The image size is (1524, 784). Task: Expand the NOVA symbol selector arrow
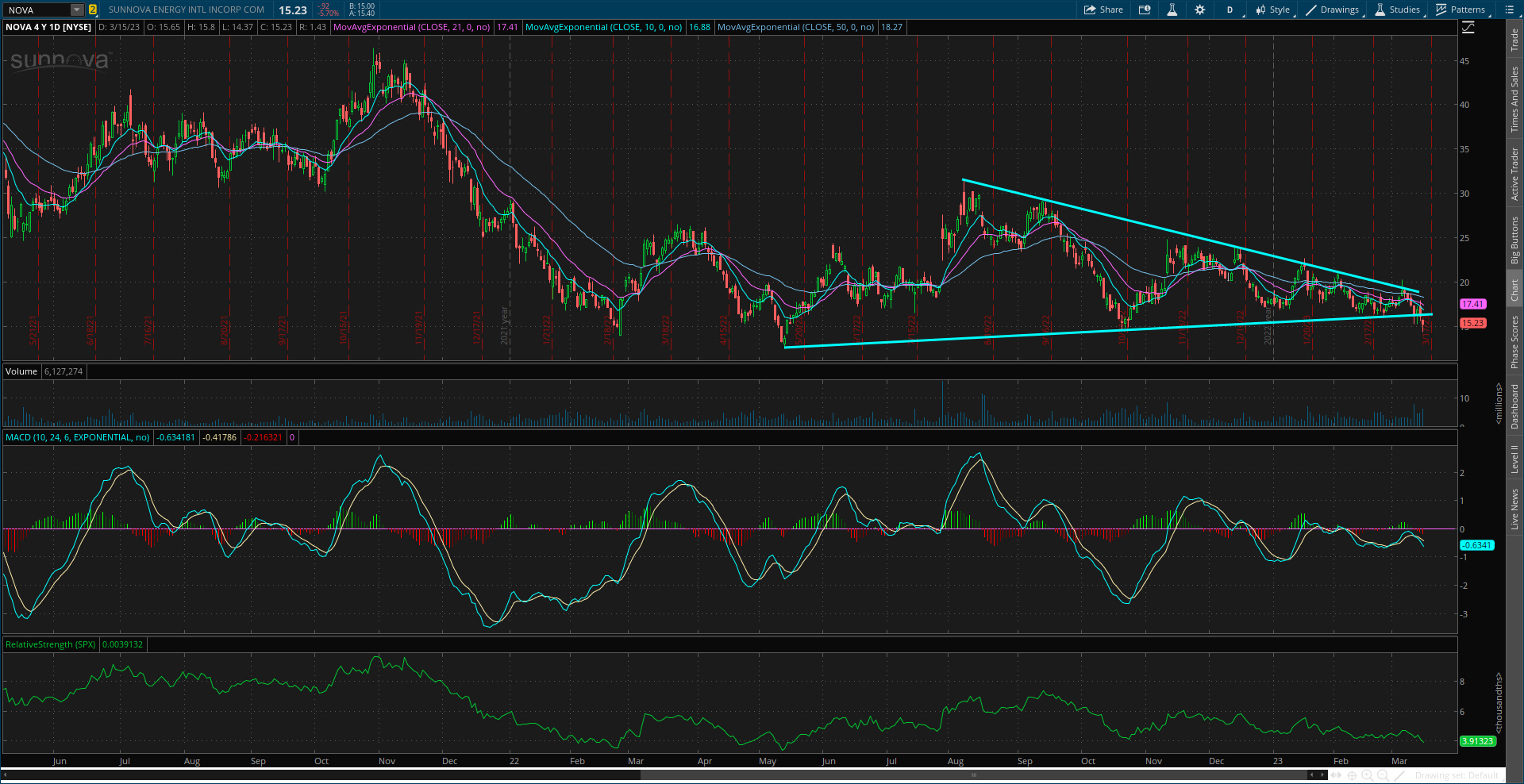tap(77, 10)
